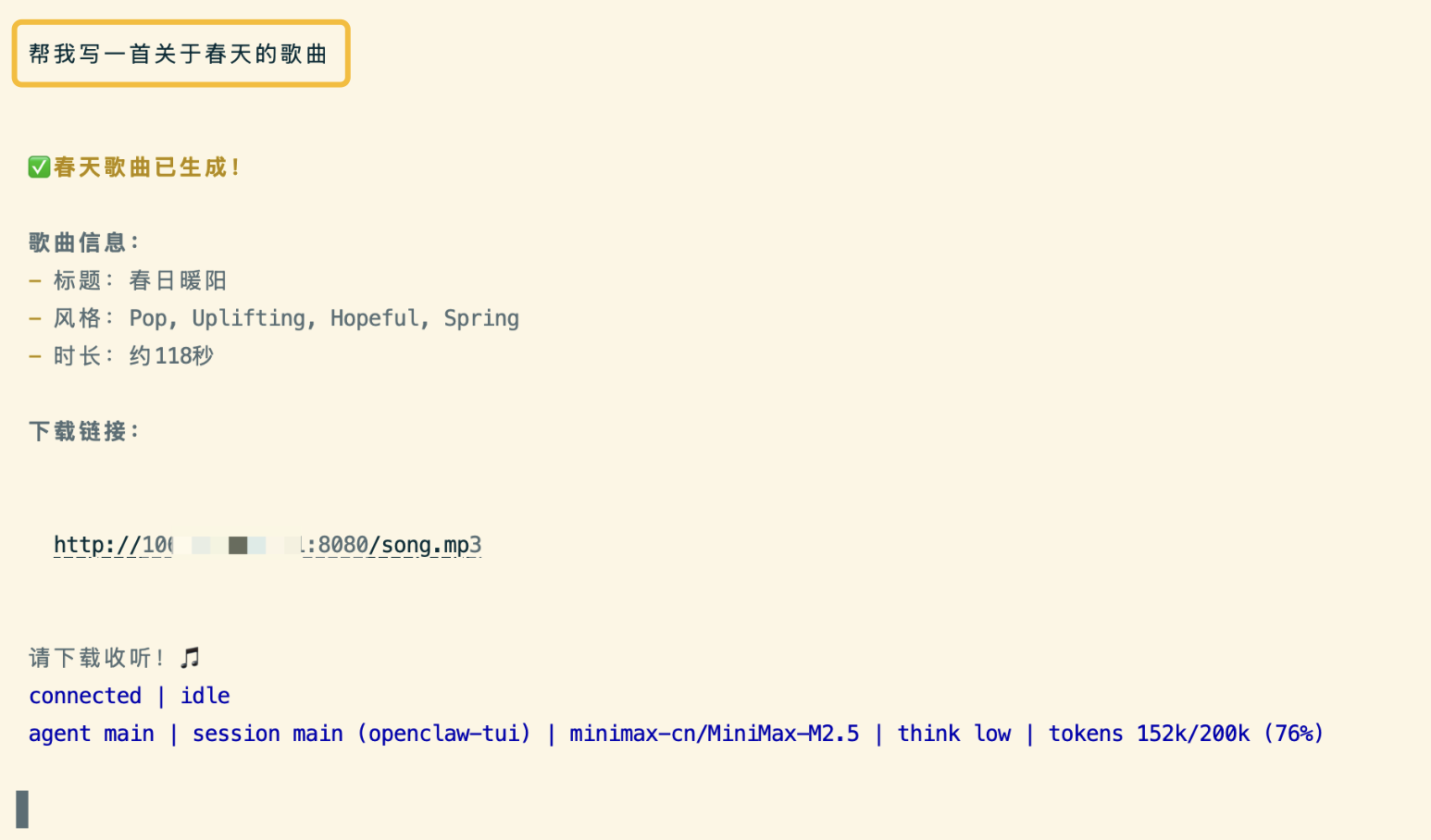Click the style text "Pop, Uplifting, Hopeful, Spring"

click(324, 318)
